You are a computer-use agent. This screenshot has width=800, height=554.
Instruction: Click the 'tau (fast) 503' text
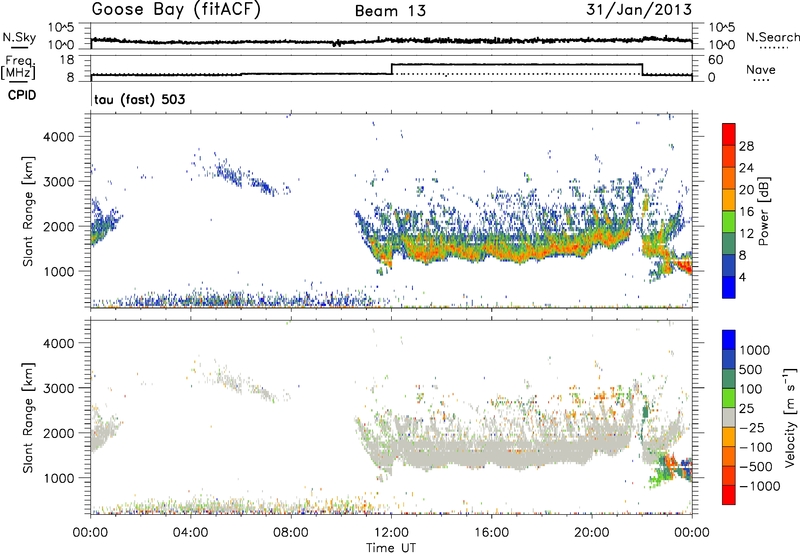click(x=140, y=99)
